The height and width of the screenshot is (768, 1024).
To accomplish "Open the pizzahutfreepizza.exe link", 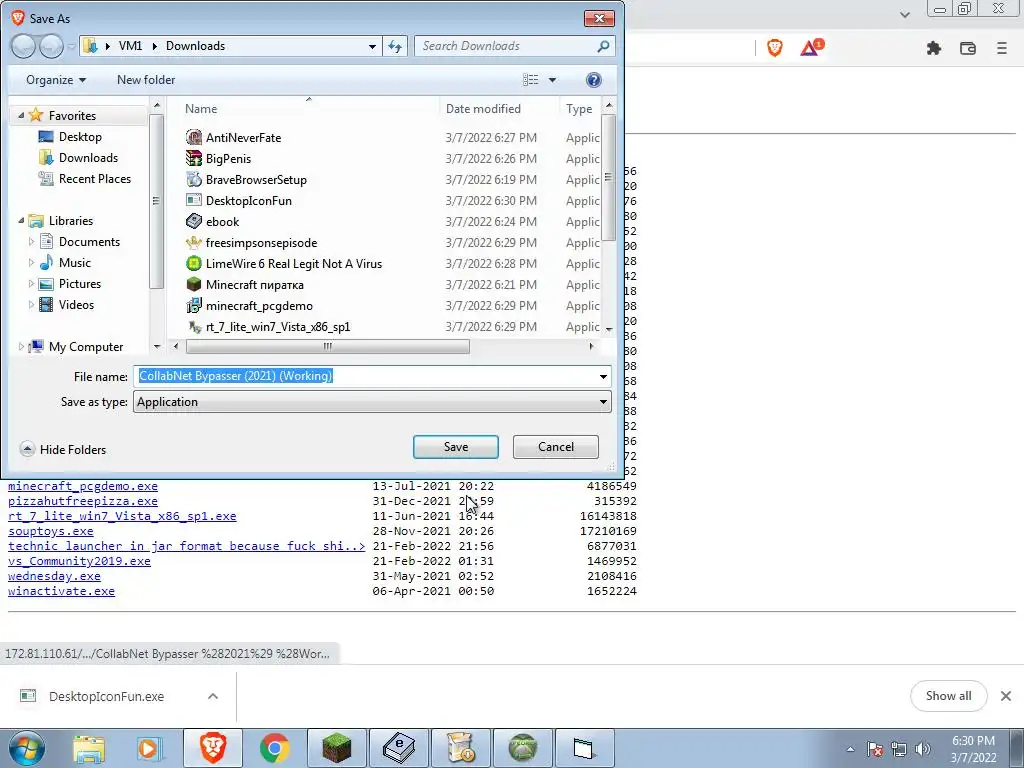I will point(83,501).
